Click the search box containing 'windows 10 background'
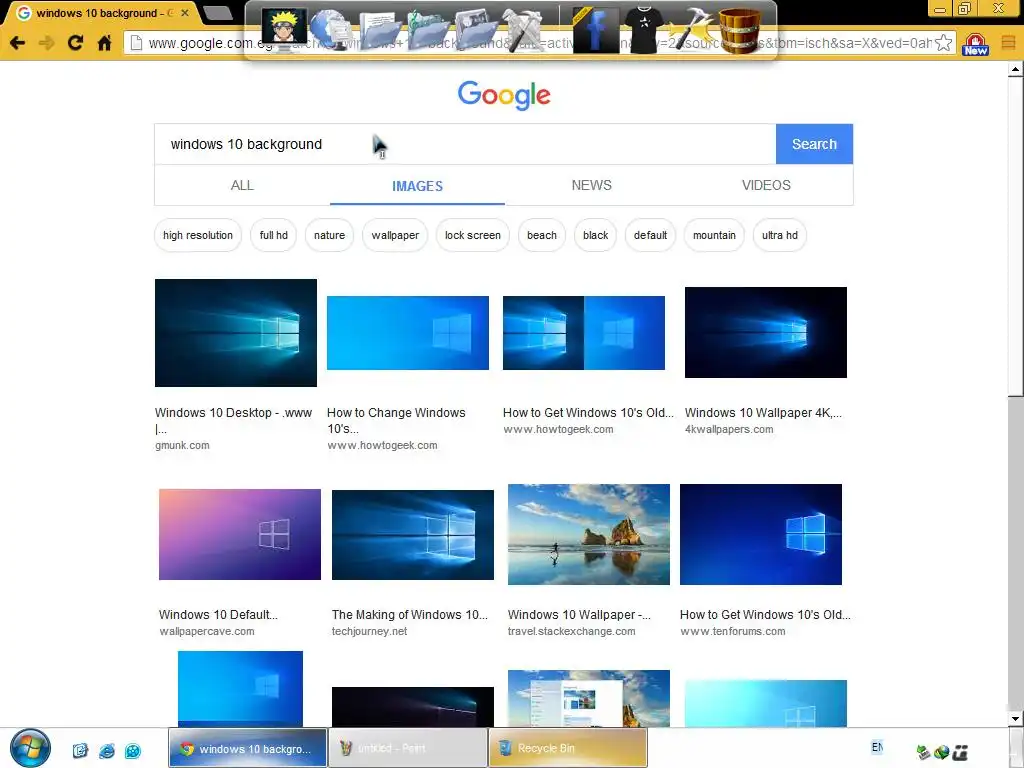This screenshot has height=768, width=1024. [465, 144]
